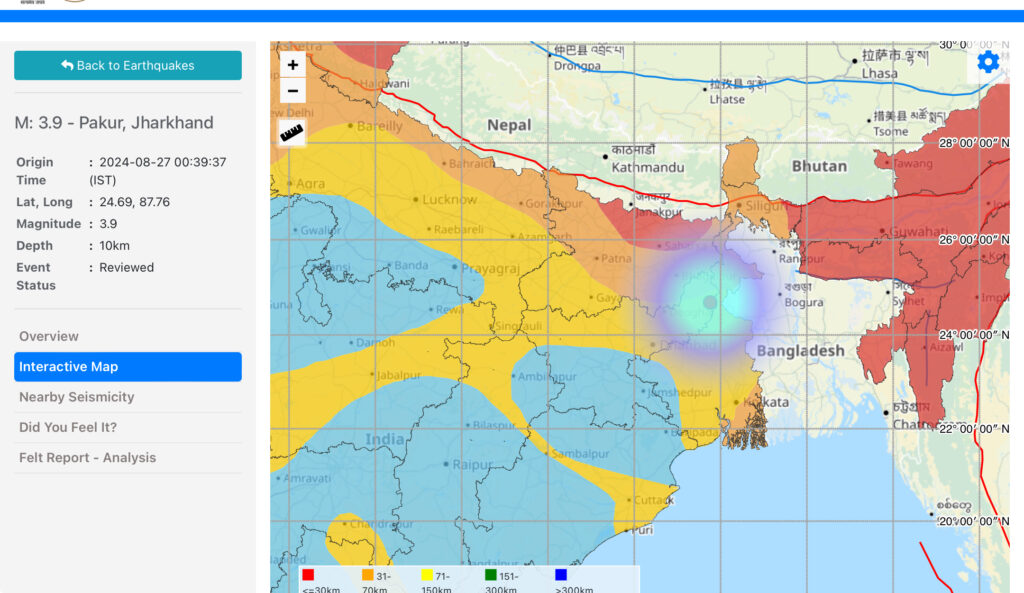
Task: Click origin time value 2024-08-27 00:39:37
Action: pos(163,162)
